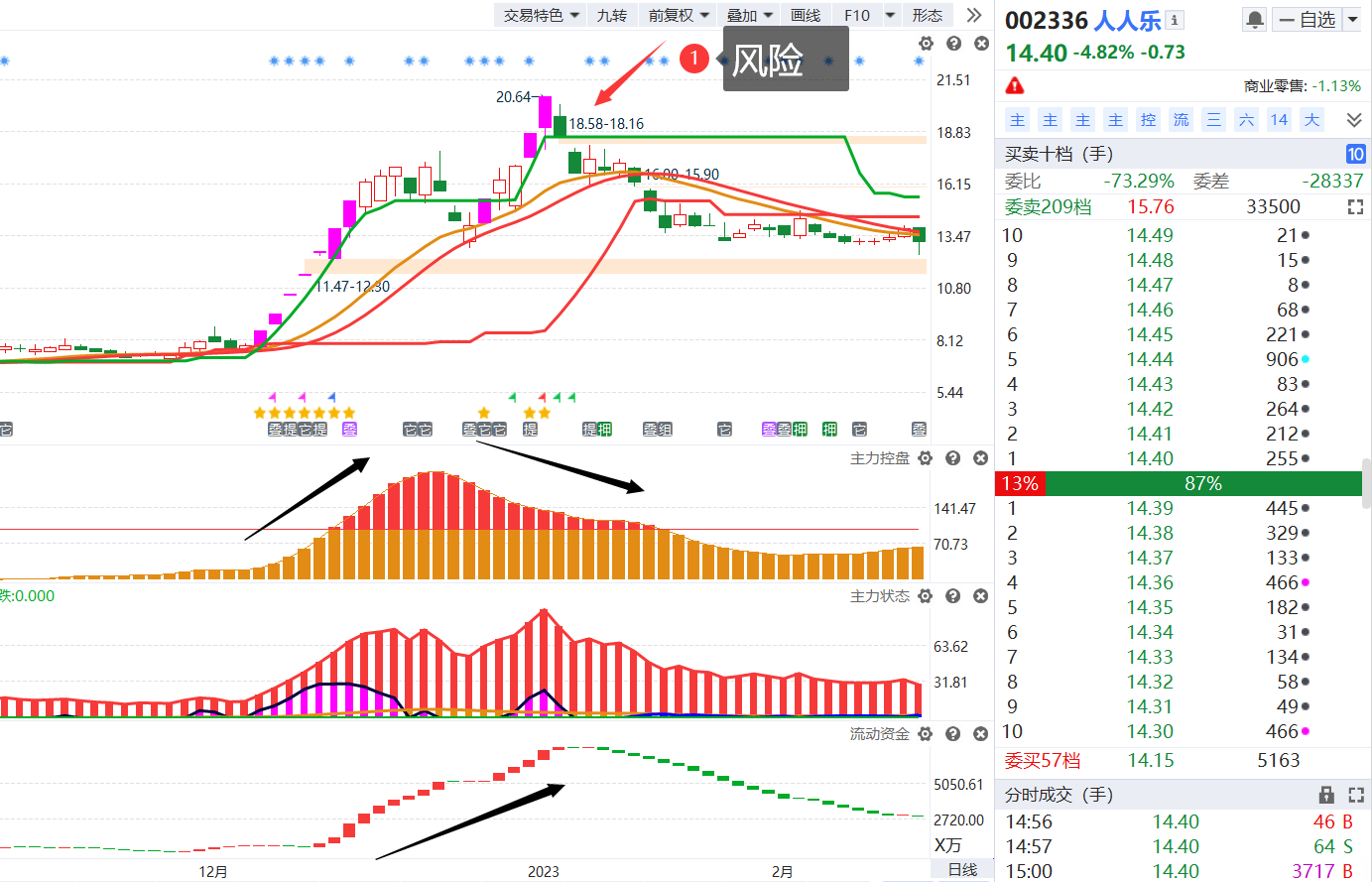
Task: Close the 主力控盘 indicator panel
Action: 981,458
